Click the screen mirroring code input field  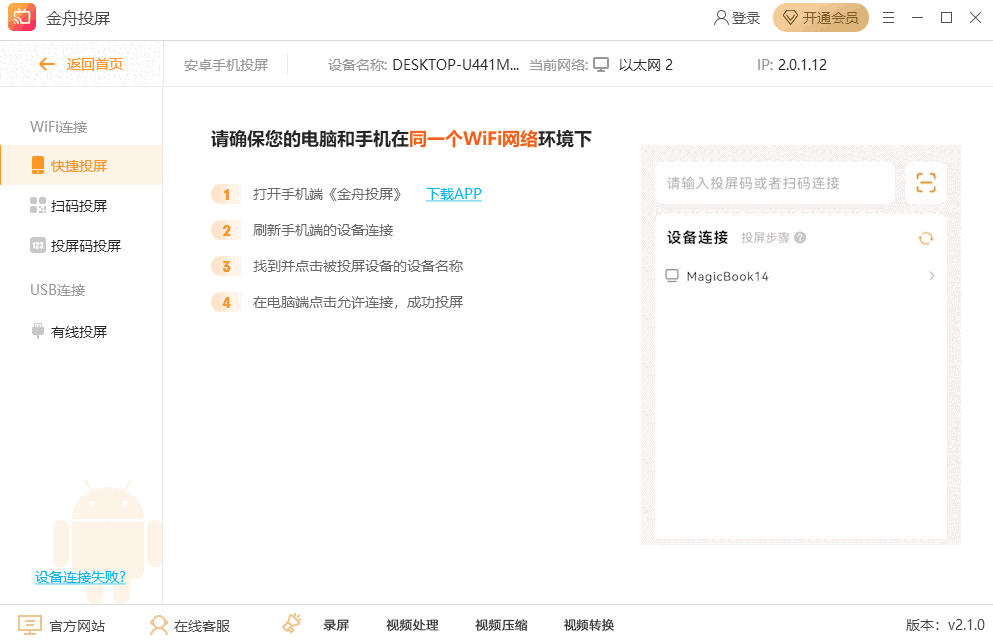click(x=775, y=182)
